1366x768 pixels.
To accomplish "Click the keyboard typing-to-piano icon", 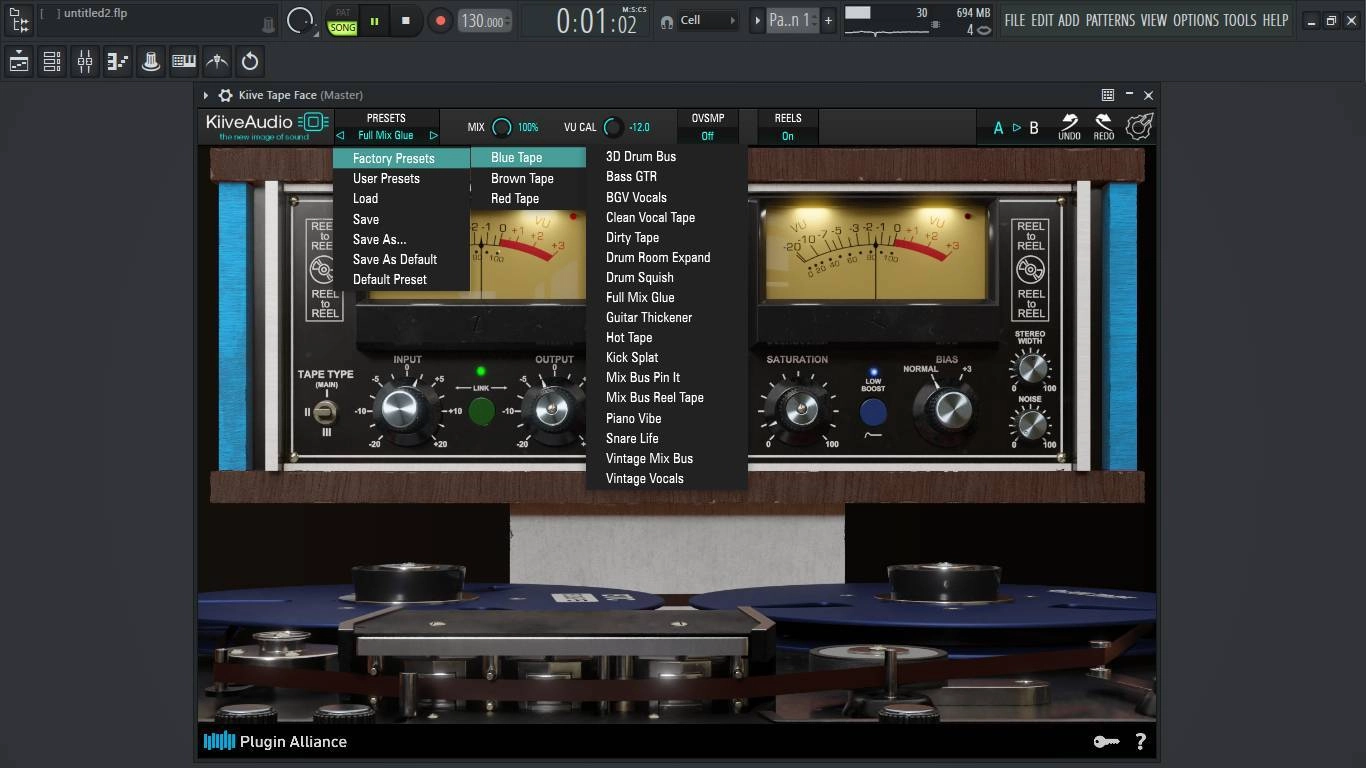I will (x=184, y=62).
